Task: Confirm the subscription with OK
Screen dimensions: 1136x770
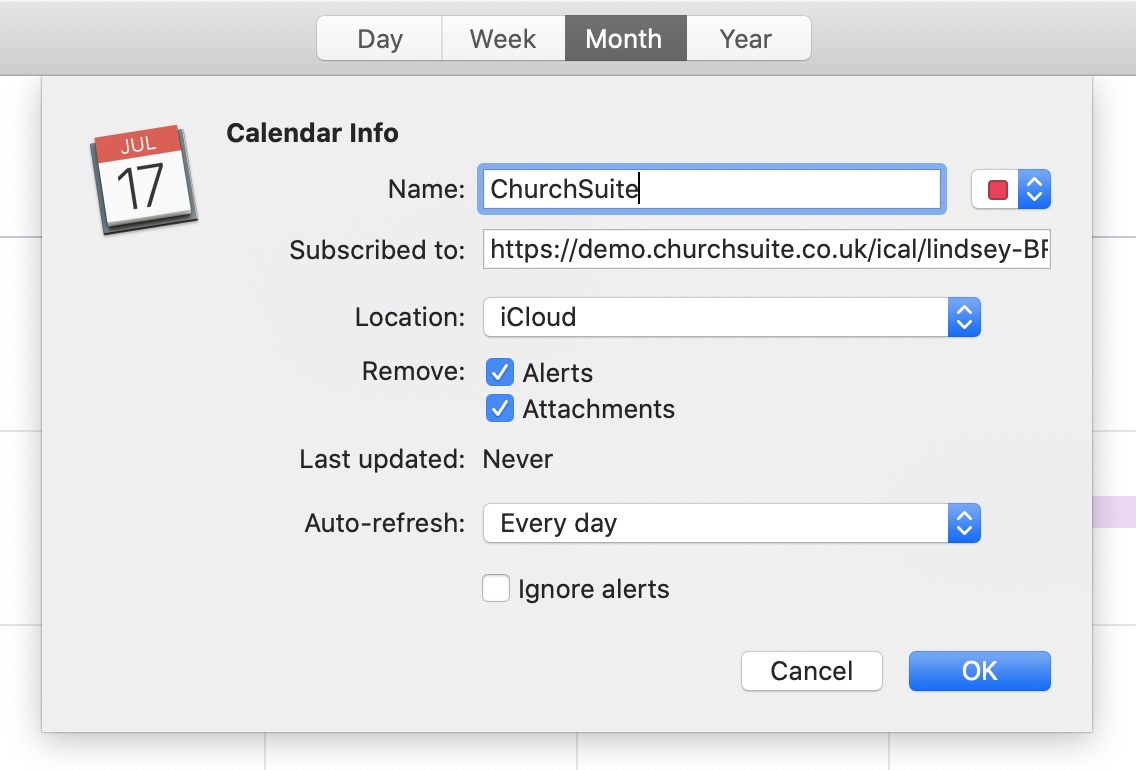Action: click(978, 671)
